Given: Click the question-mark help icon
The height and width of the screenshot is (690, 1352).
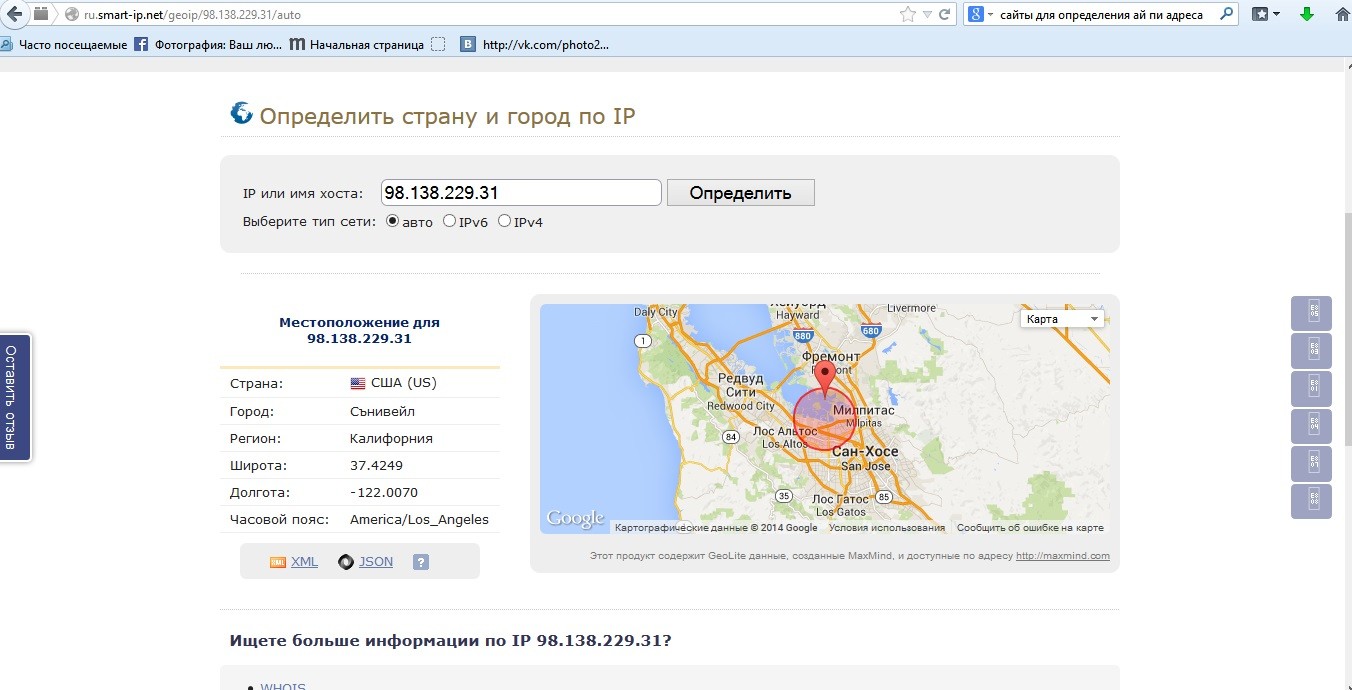Looking at the screenshot, I should (x=421, y=562).
